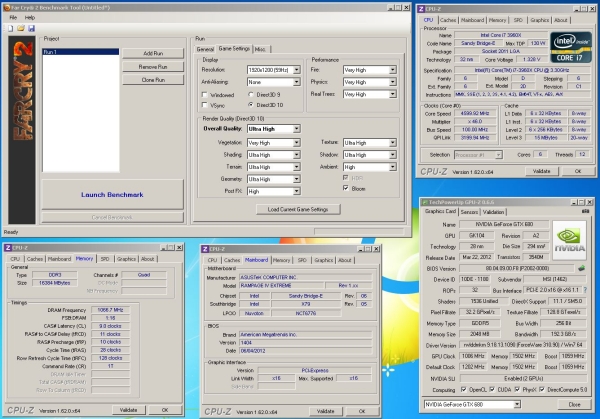Click the Far Cry 2 logo banner
This screenshot has height=419, width=600.
(22, 130)
